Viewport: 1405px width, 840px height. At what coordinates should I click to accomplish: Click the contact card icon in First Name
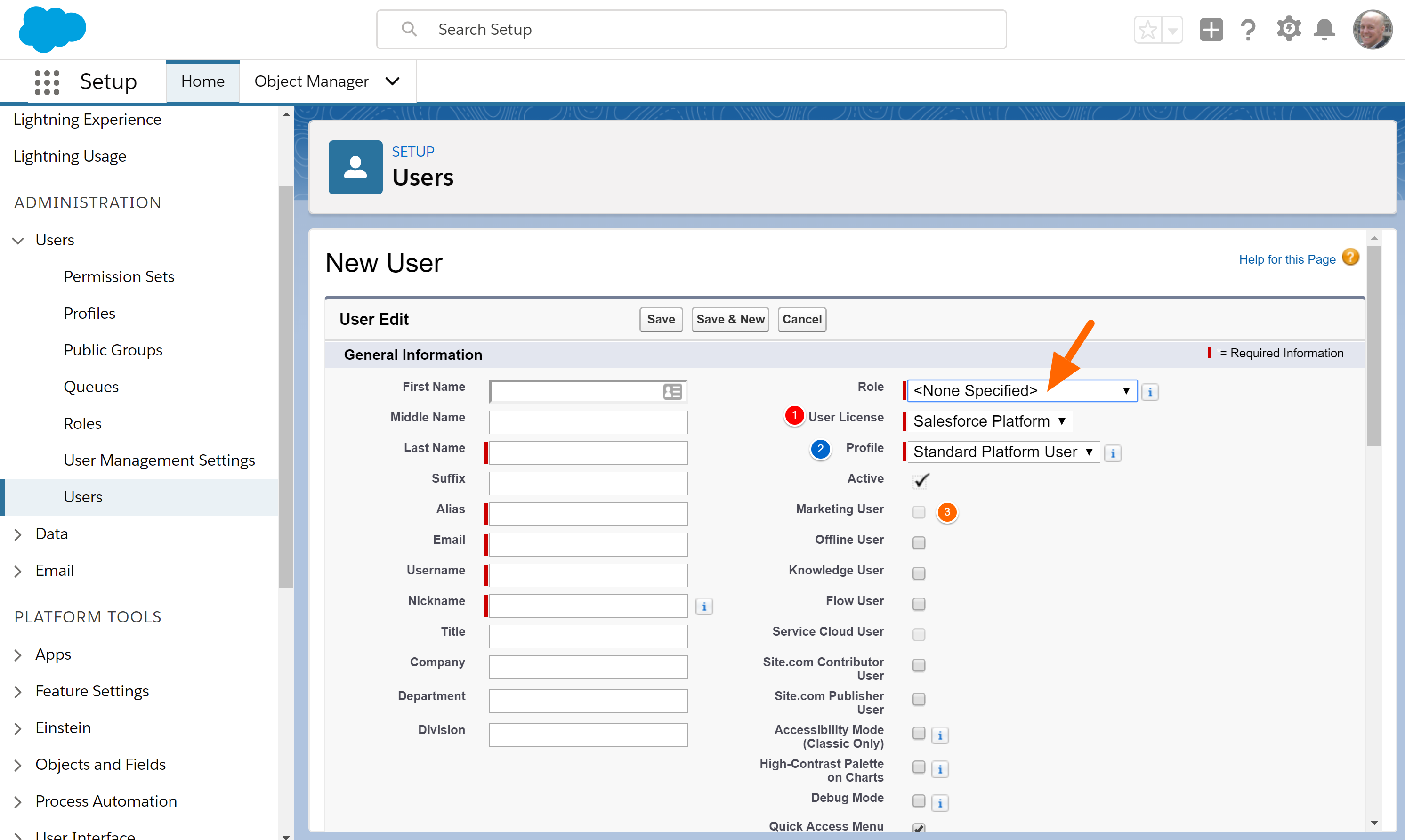pos(672,392)
